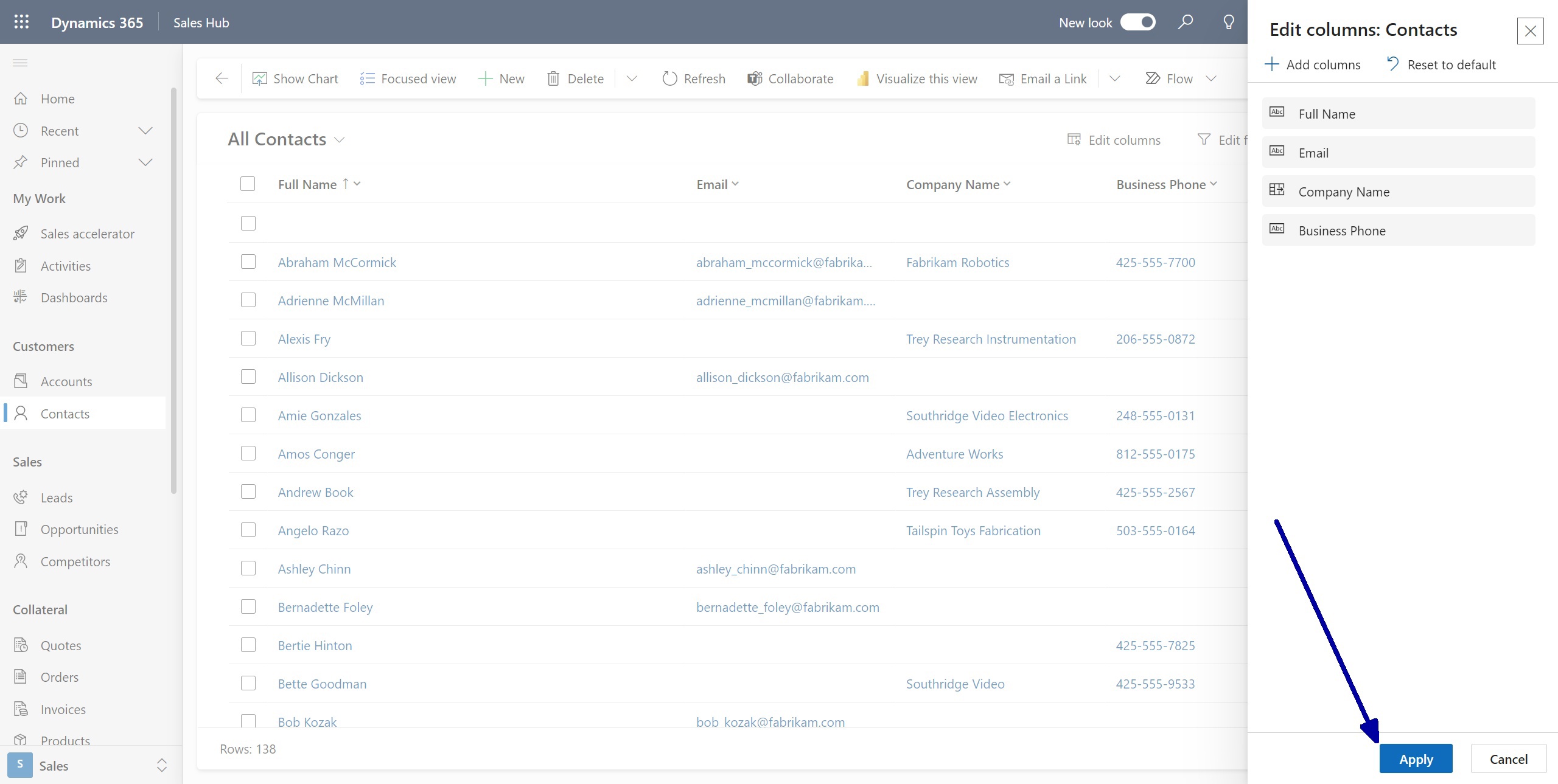Click the Flow button
Viewport: 1558px width, 784px height.
coord(1169,78)
